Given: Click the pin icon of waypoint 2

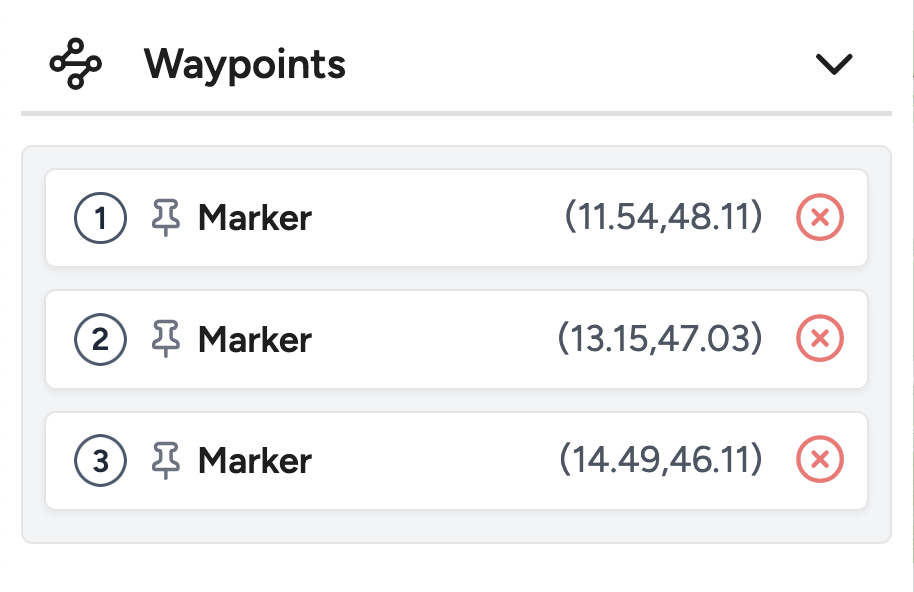Looking at the screenshot, I should [x=166, y=340].
